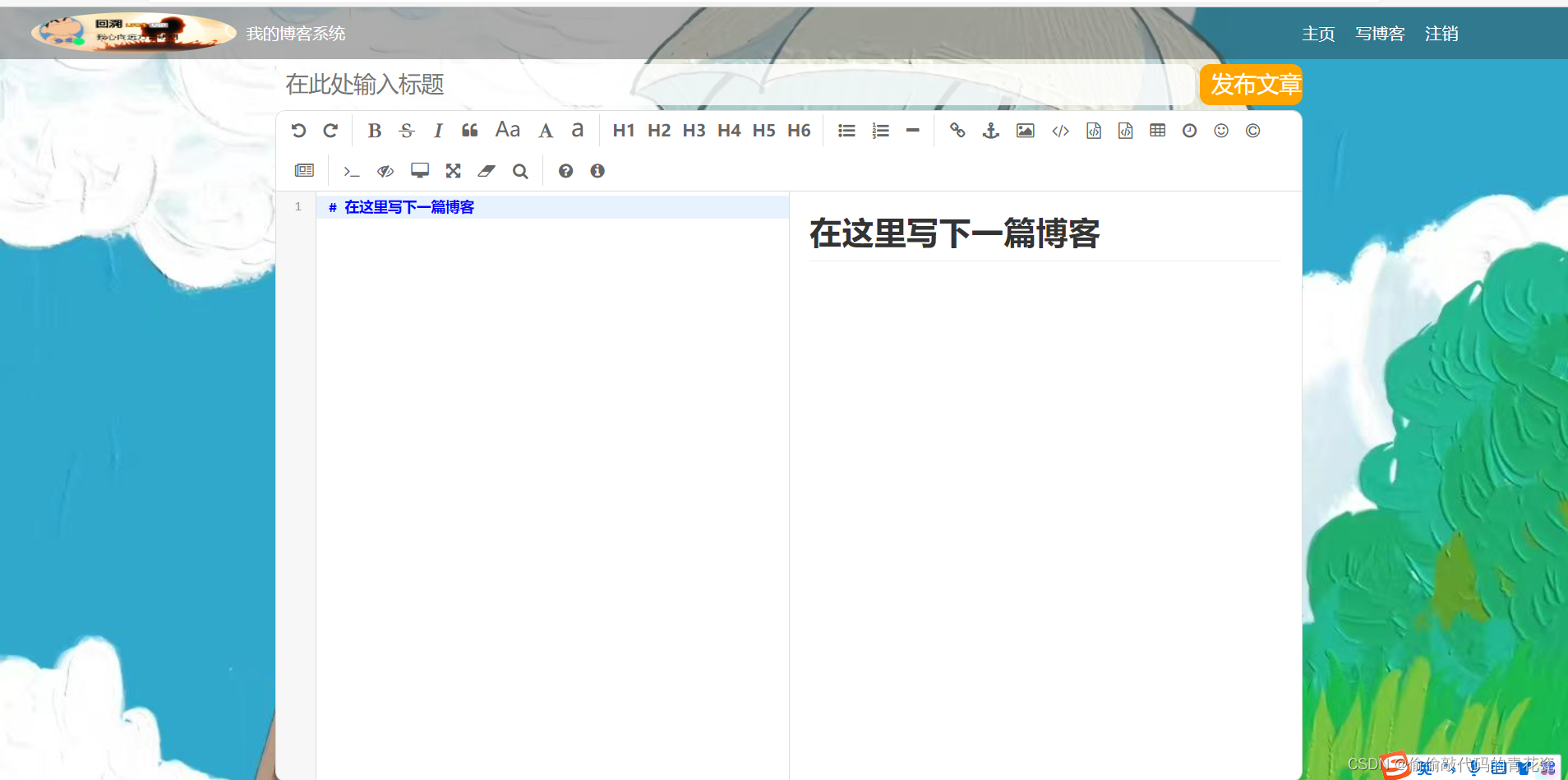This screenshot has height=780, width=1568.
Task: Open the emoji picker
Action: coord(1221,131)
